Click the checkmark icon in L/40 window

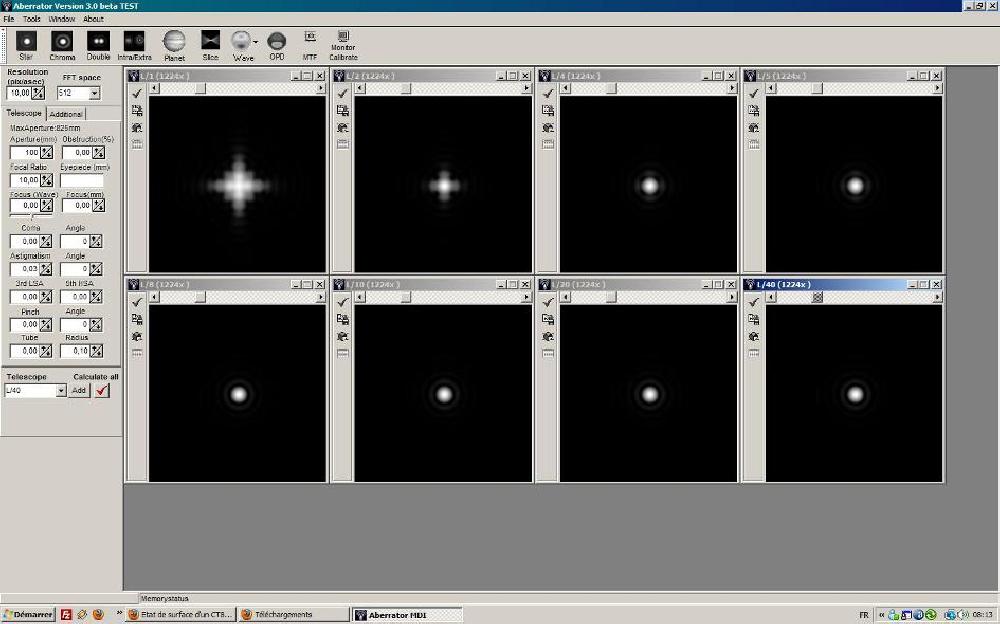point(754,302)
